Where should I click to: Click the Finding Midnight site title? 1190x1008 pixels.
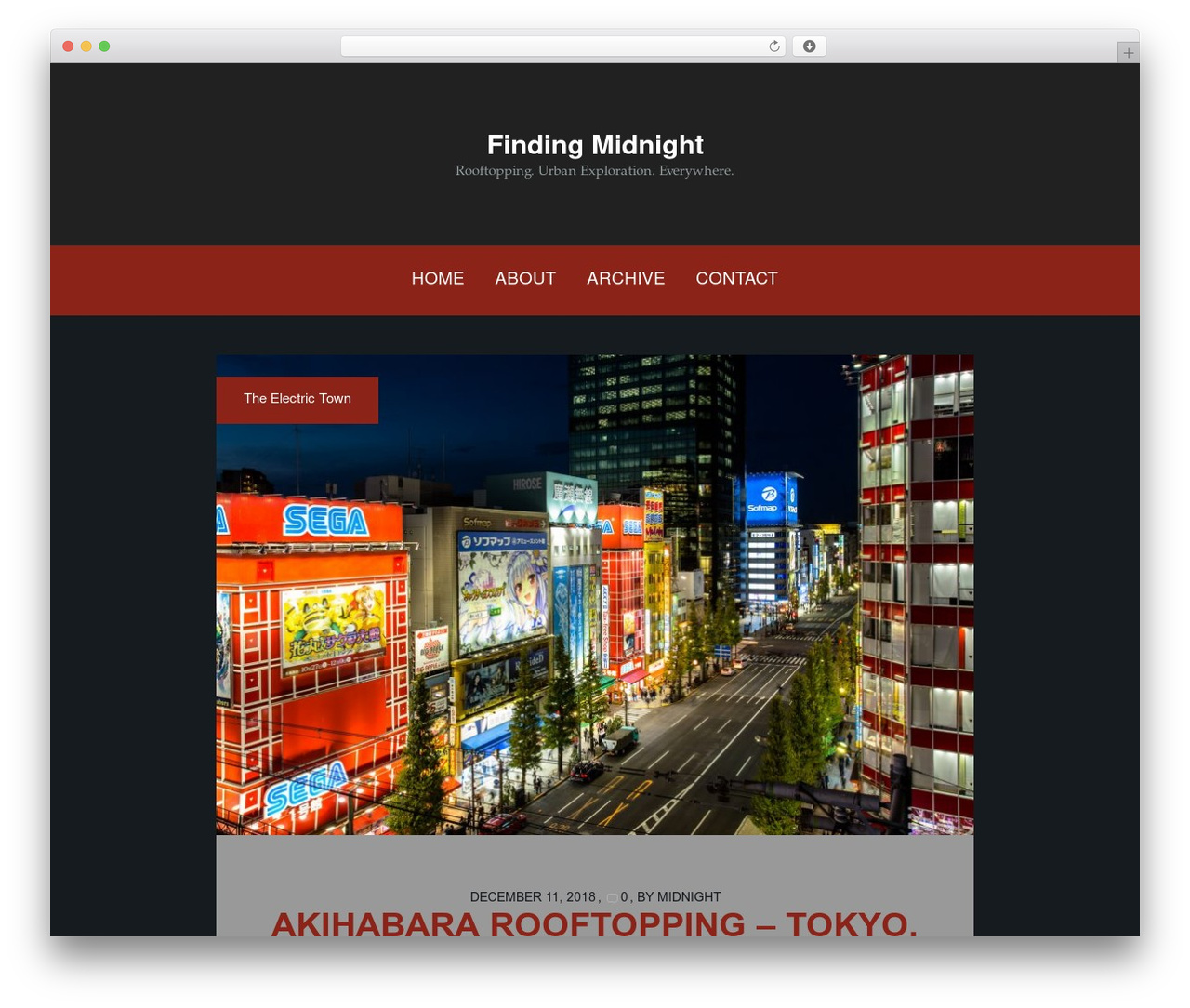click(x=595, y=145)
